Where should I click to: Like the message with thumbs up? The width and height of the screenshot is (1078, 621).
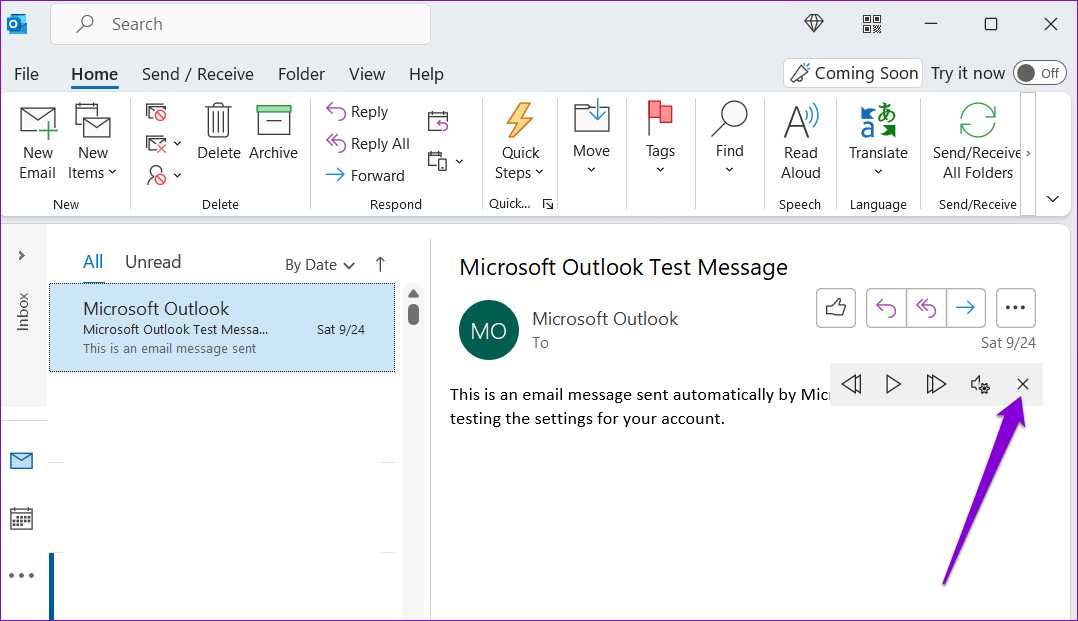pyautogui.click(x=836, y=308)
